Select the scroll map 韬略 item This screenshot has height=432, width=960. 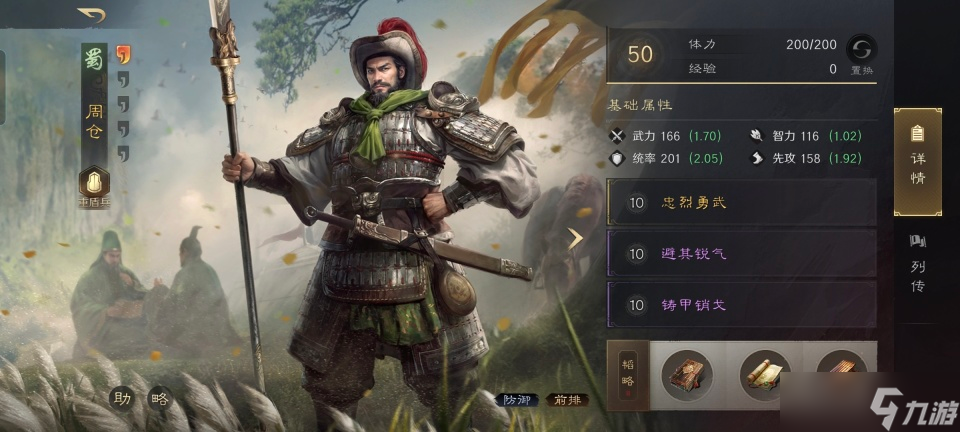(x=764, y=376)
